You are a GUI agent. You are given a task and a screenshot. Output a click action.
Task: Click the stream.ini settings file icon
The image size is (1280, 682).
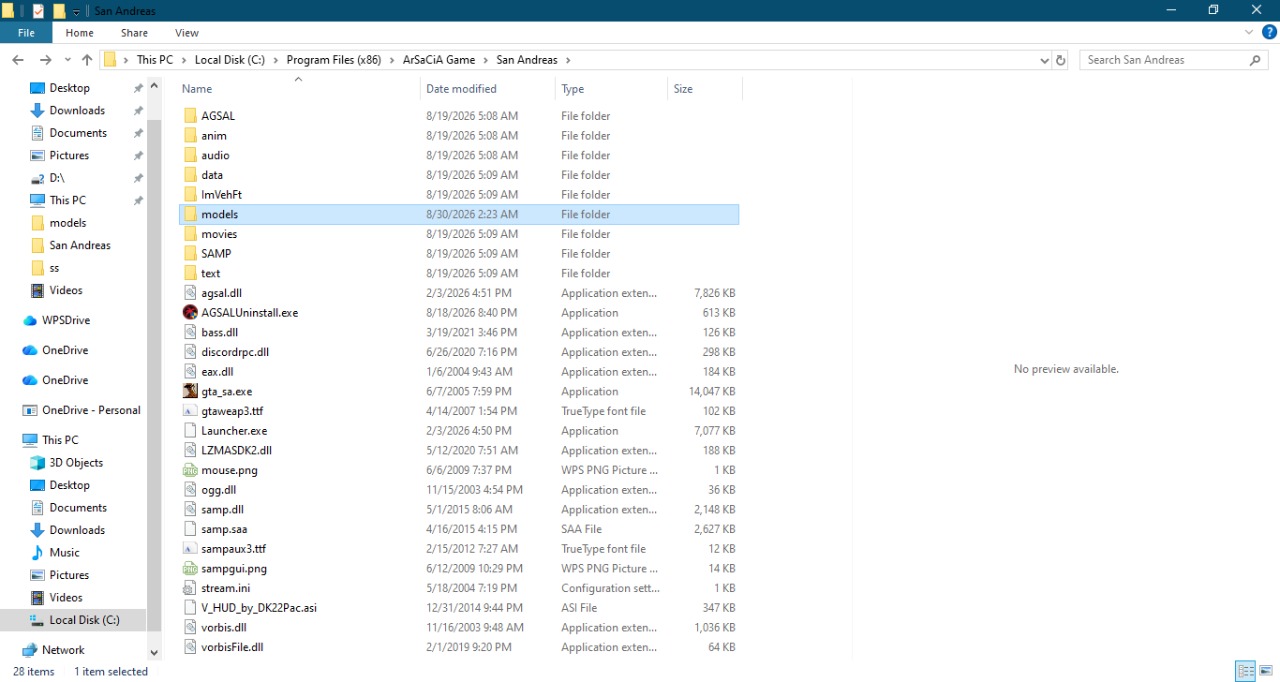(191, 588)
